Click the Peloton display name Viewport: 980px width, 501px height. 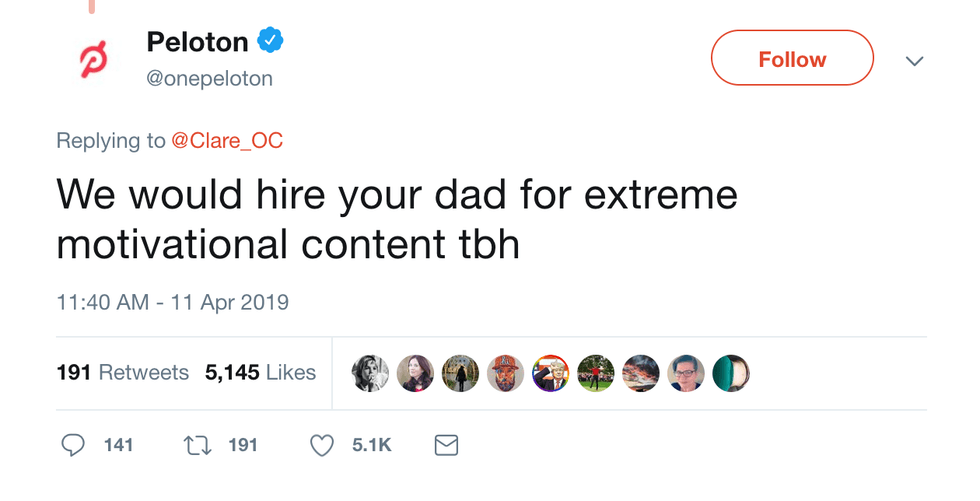pos(196,42)
